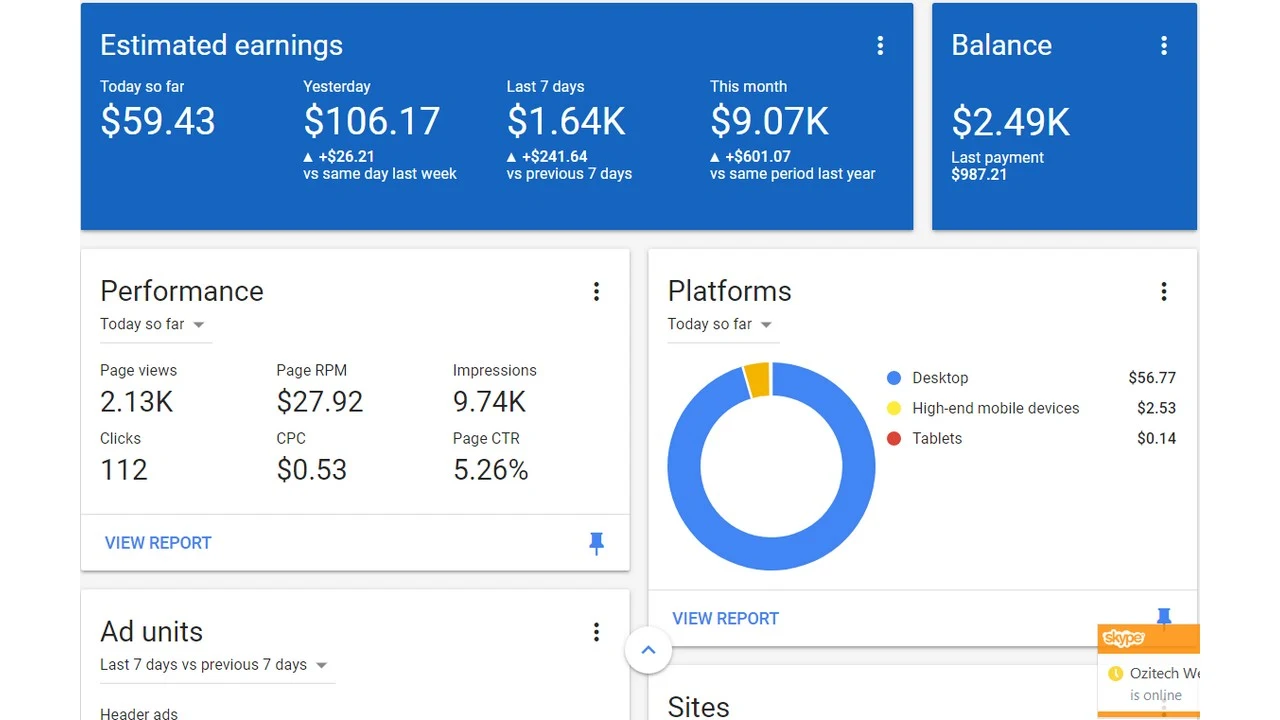Screen dimensions: 1280x720
Task: Click the Skype logo in notification popup
Action: tap(1124, 638)
